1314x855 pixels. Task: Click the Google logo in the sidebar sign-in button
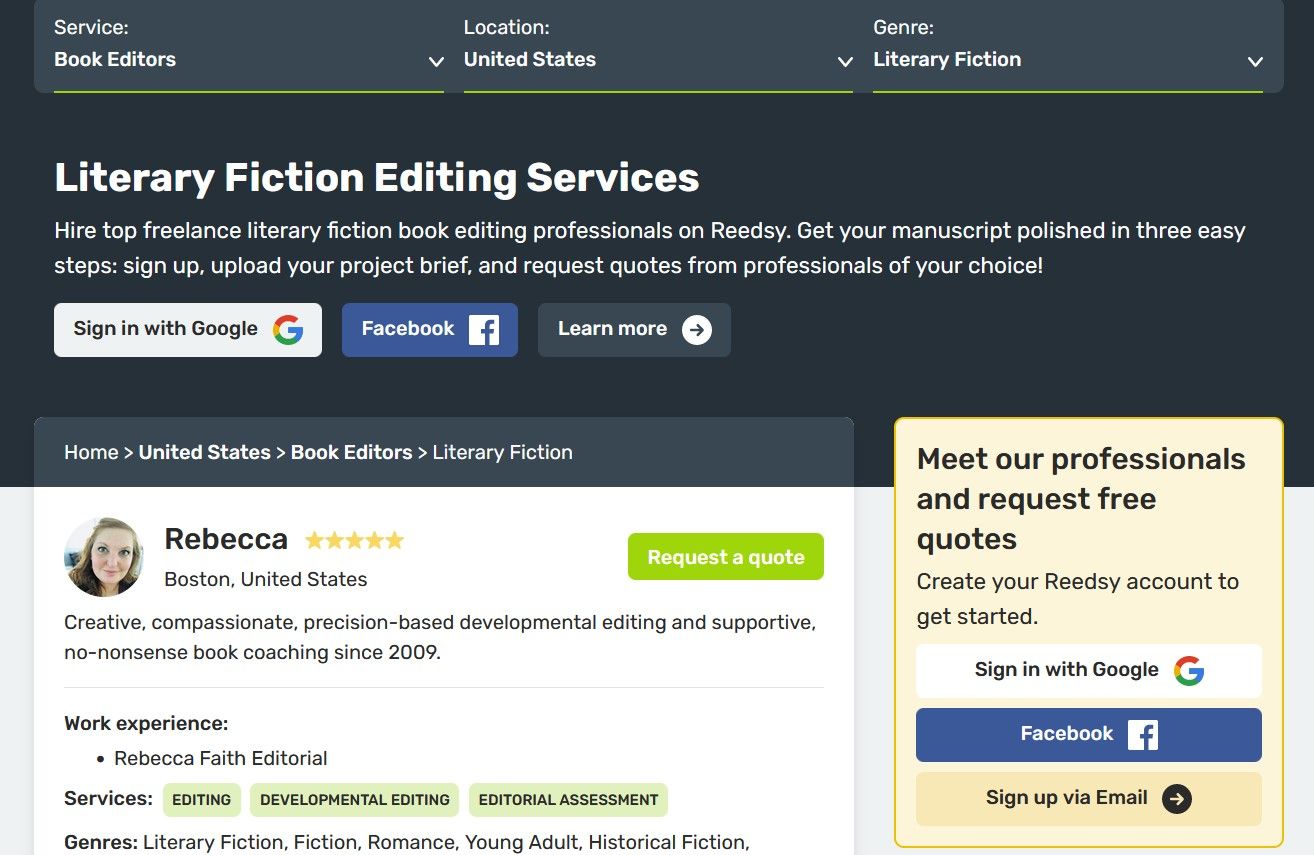[1189, 670]
